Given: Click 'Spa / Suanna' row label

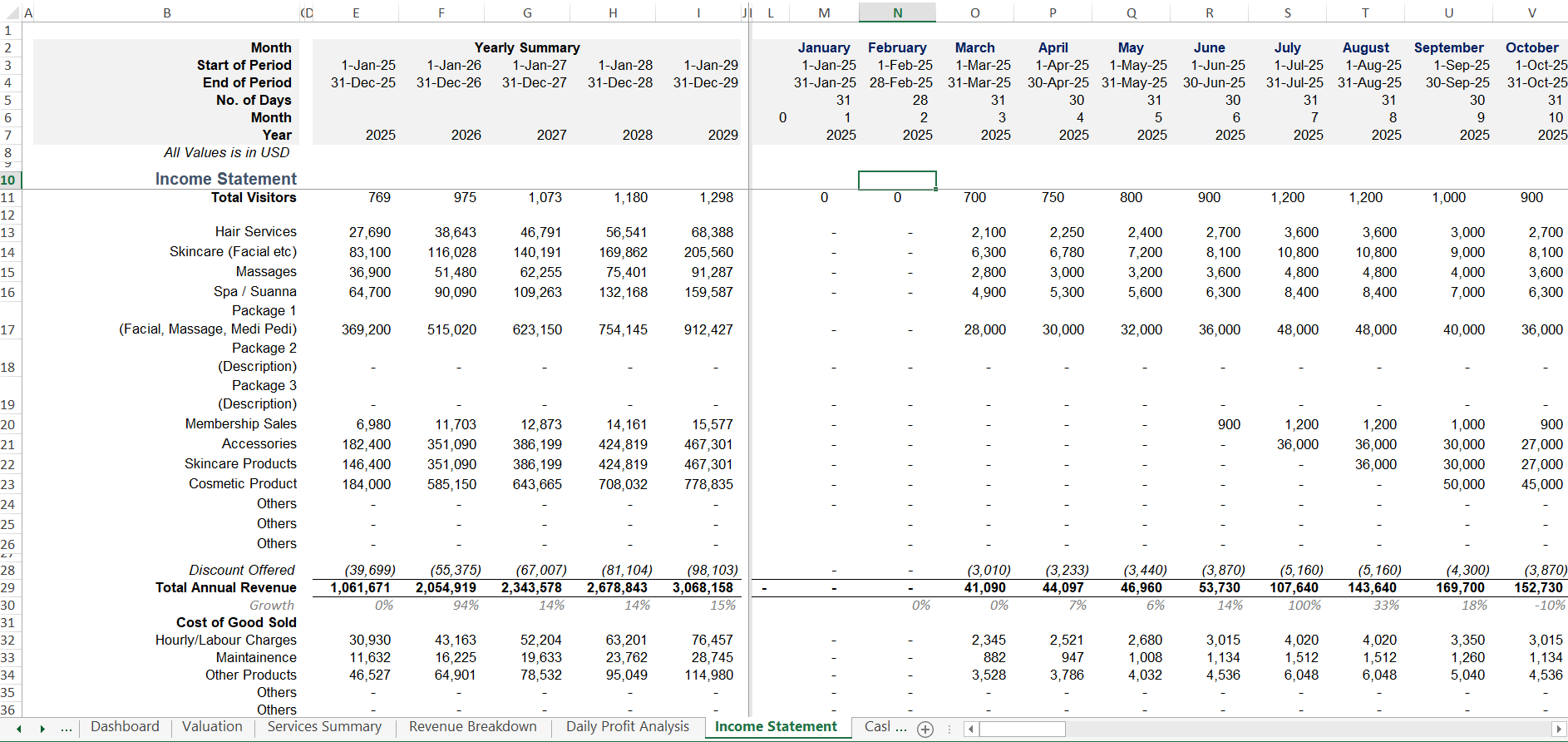Looking at the screenshot, I should (x=254, y=292).
